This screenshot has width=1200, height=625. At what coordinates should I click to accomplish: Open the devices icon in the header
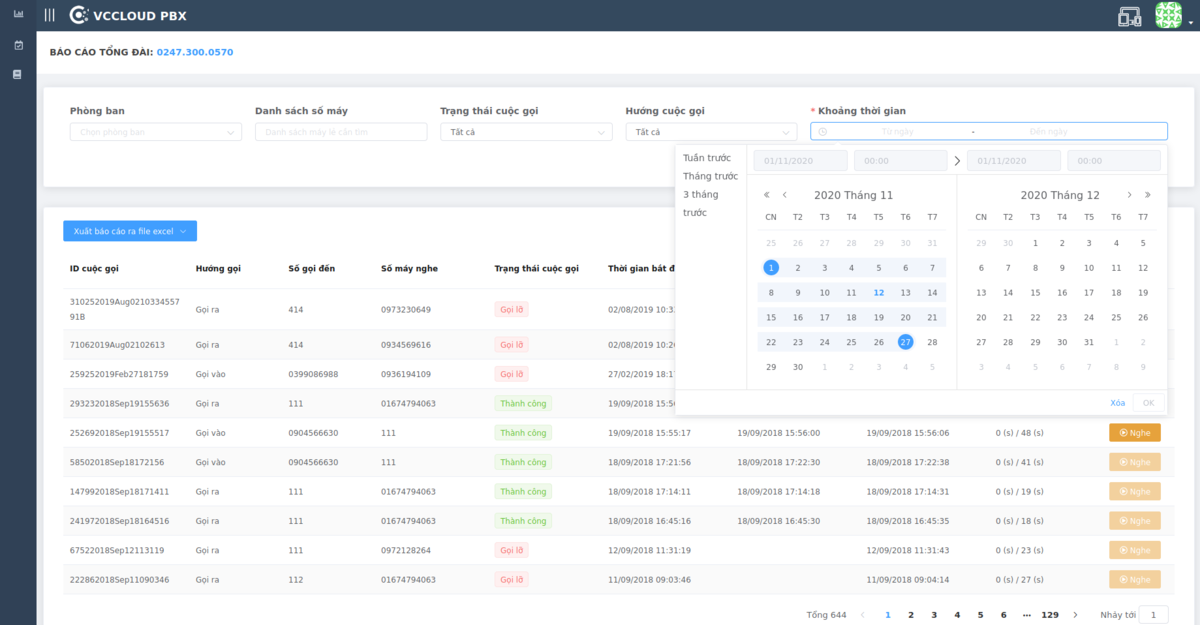click(x=1130, y=16)
